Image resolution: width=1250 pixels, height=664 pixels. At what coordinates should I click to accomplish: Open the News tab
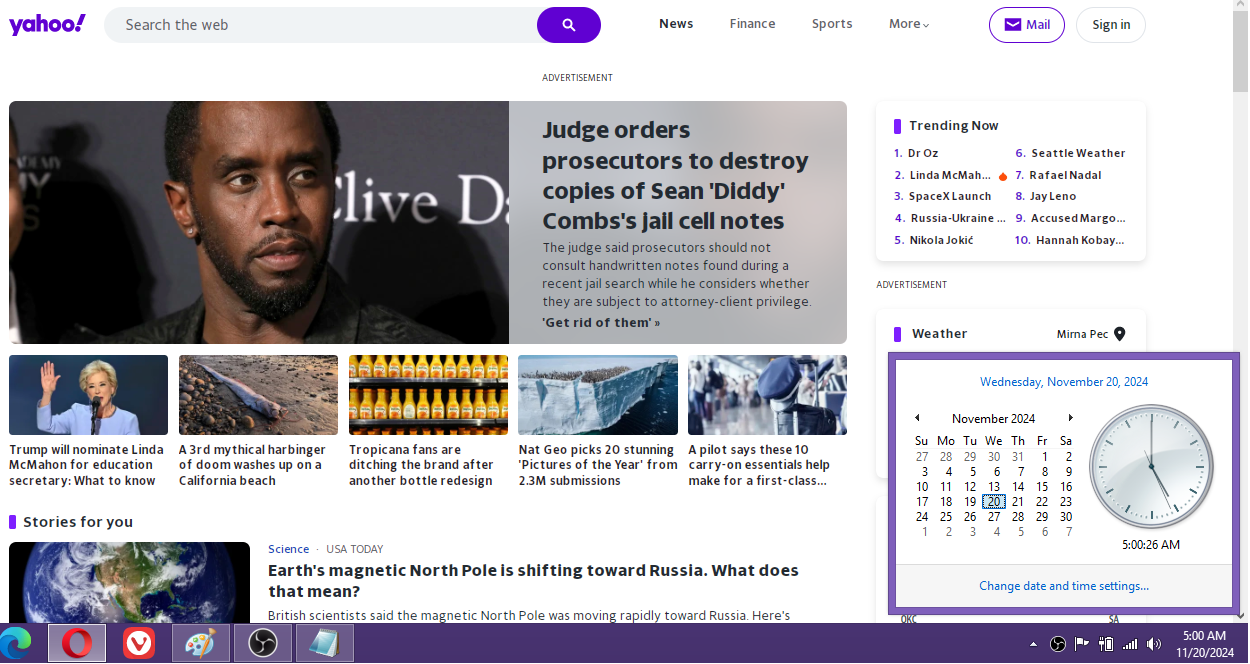[x=676, y=24]
